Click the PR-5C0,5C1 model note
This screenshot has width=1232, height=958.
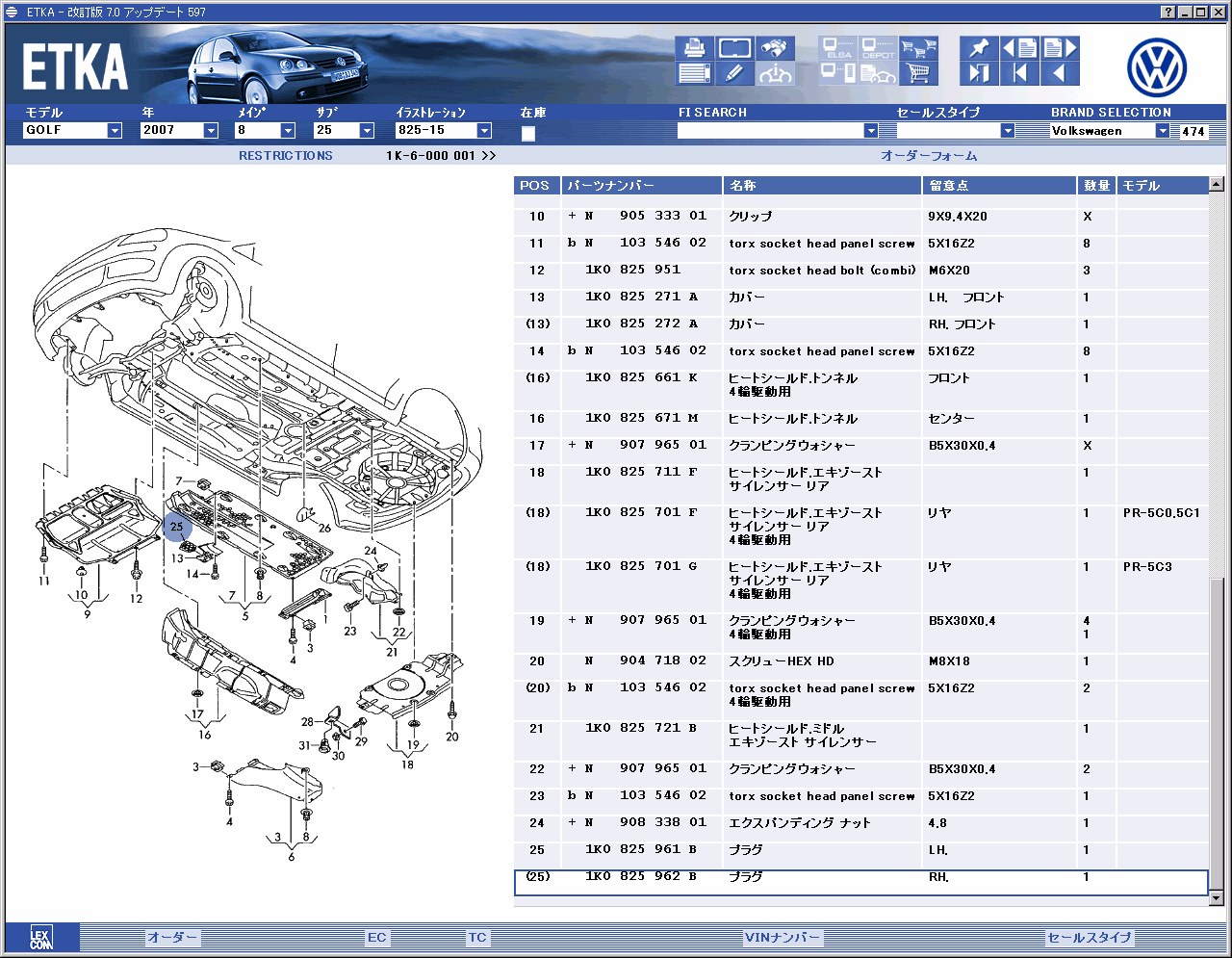click(x=1162, y=513)
